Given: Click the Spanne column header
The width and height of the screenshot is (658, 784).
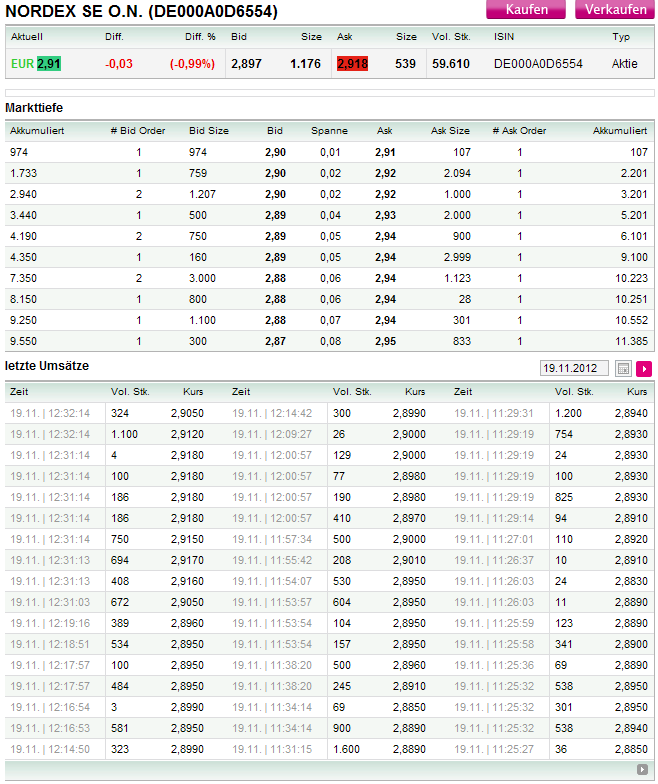Looking at the screenshot, I should [329, 130].
